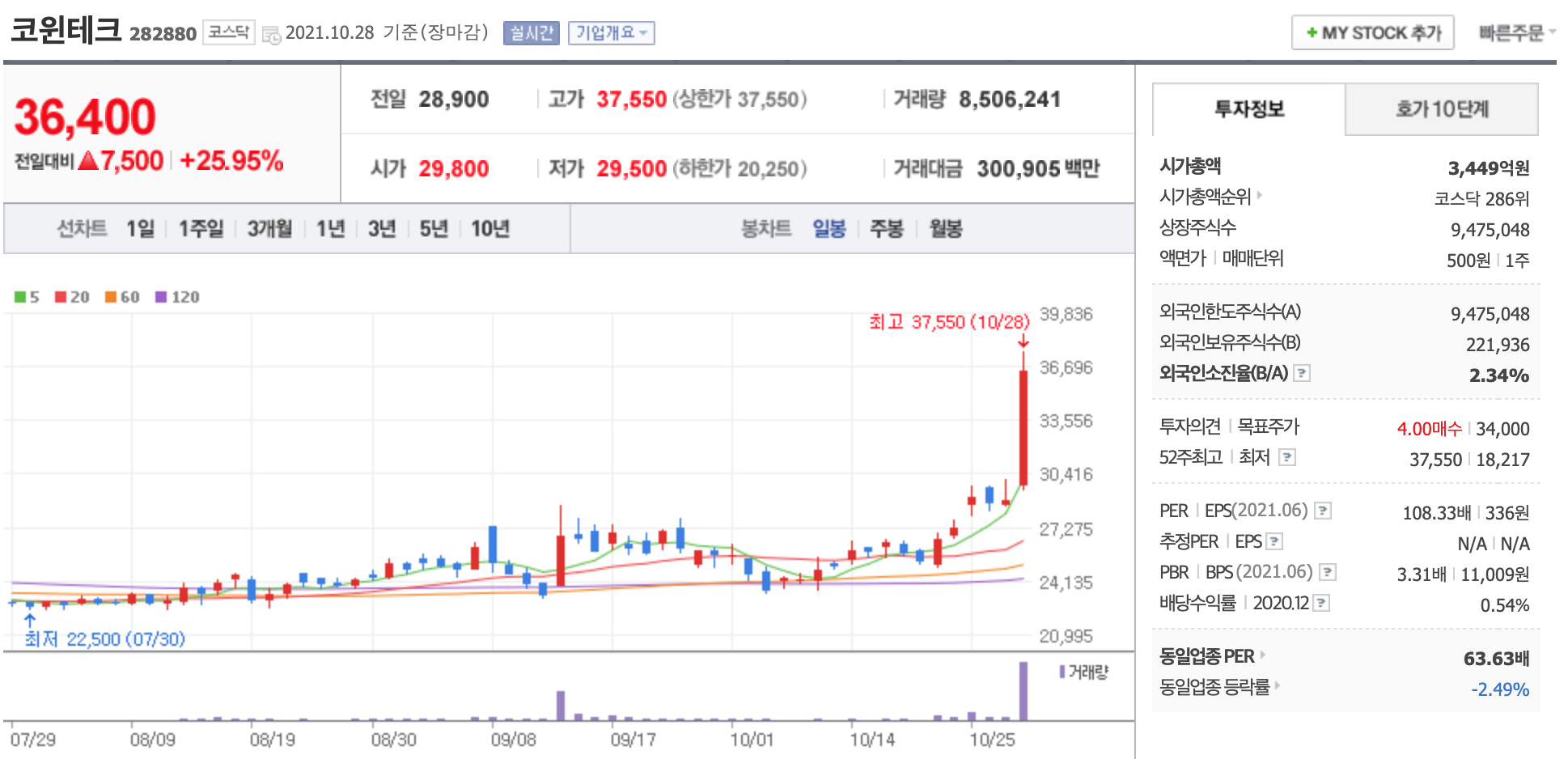The image size is (1568, 759).
Task: Click the 동일업종 등락률 value -2.49%
Action: [1500, 689]
